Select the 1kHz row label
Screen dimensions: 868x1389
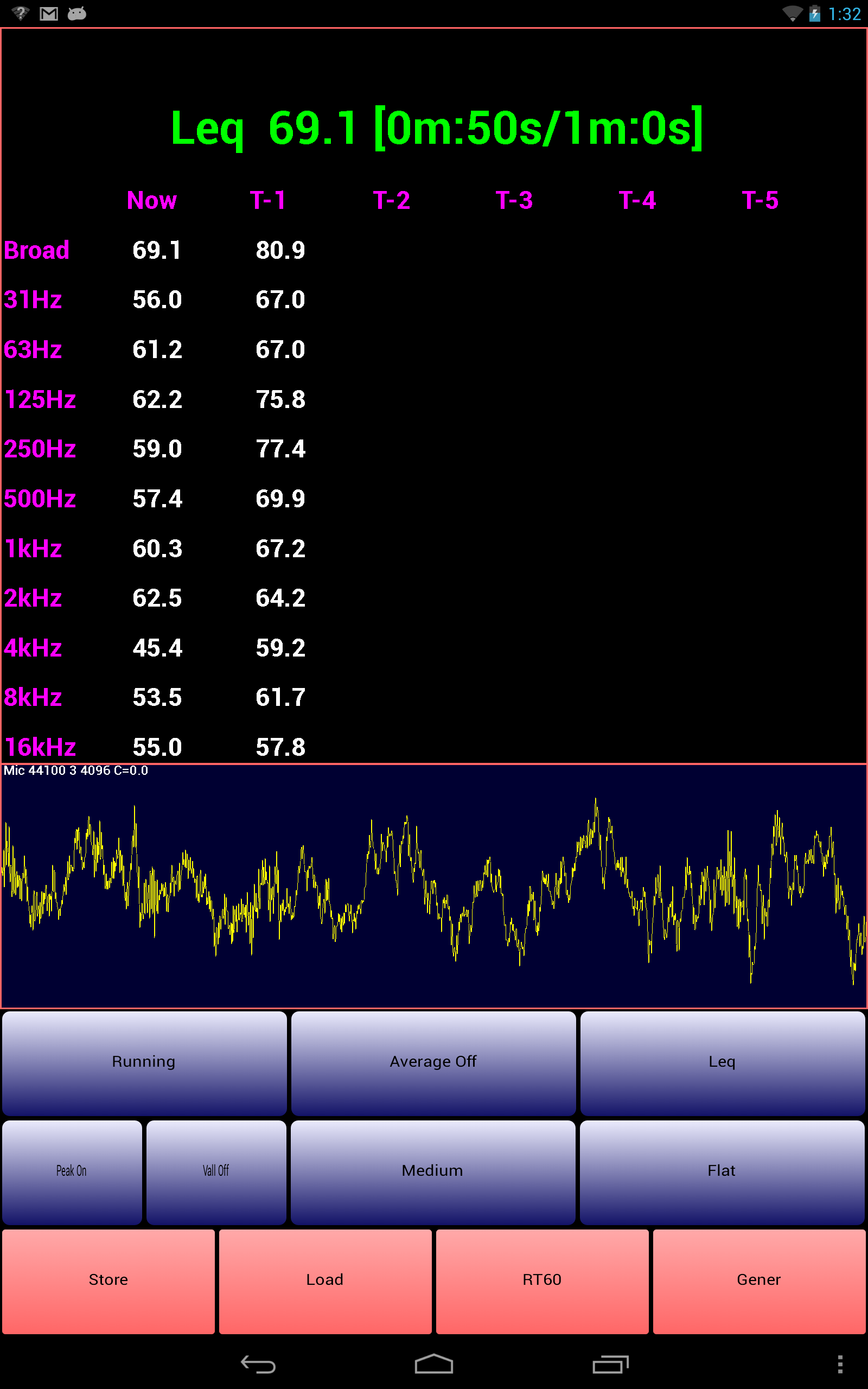[x=33, y=549]
